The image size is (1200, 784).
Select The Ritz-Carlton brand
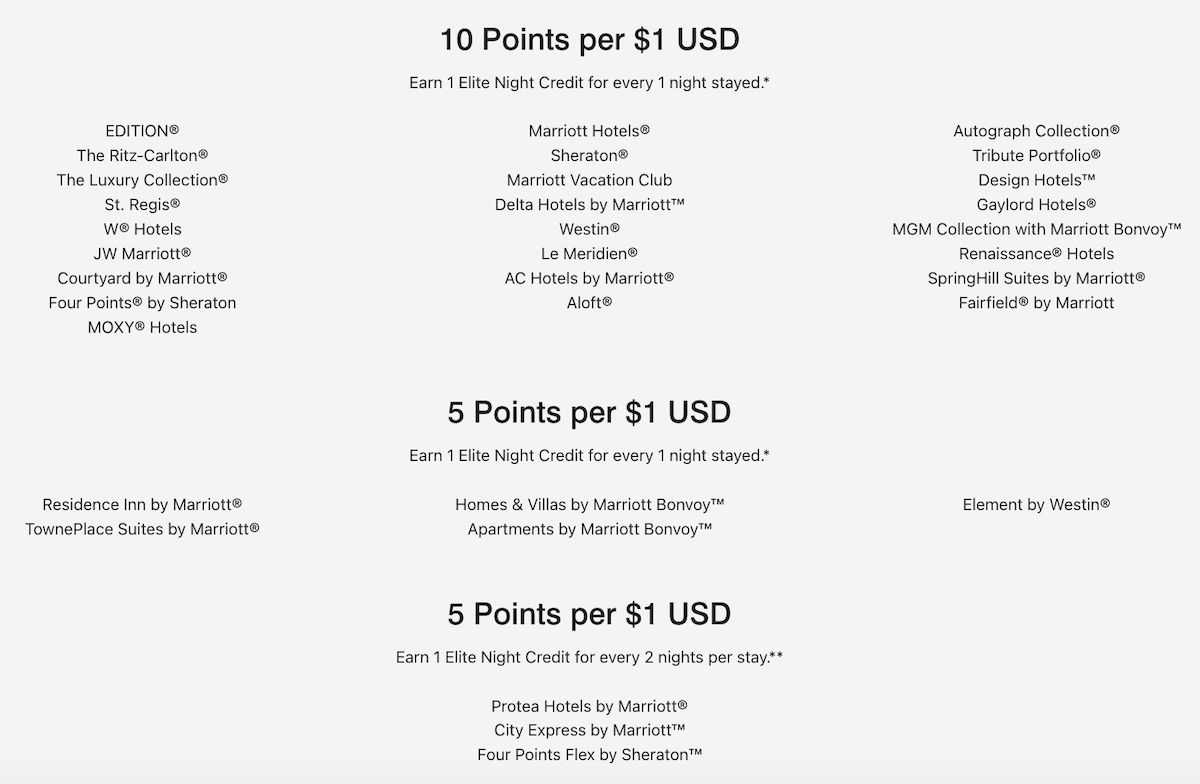tap(142, 155)
